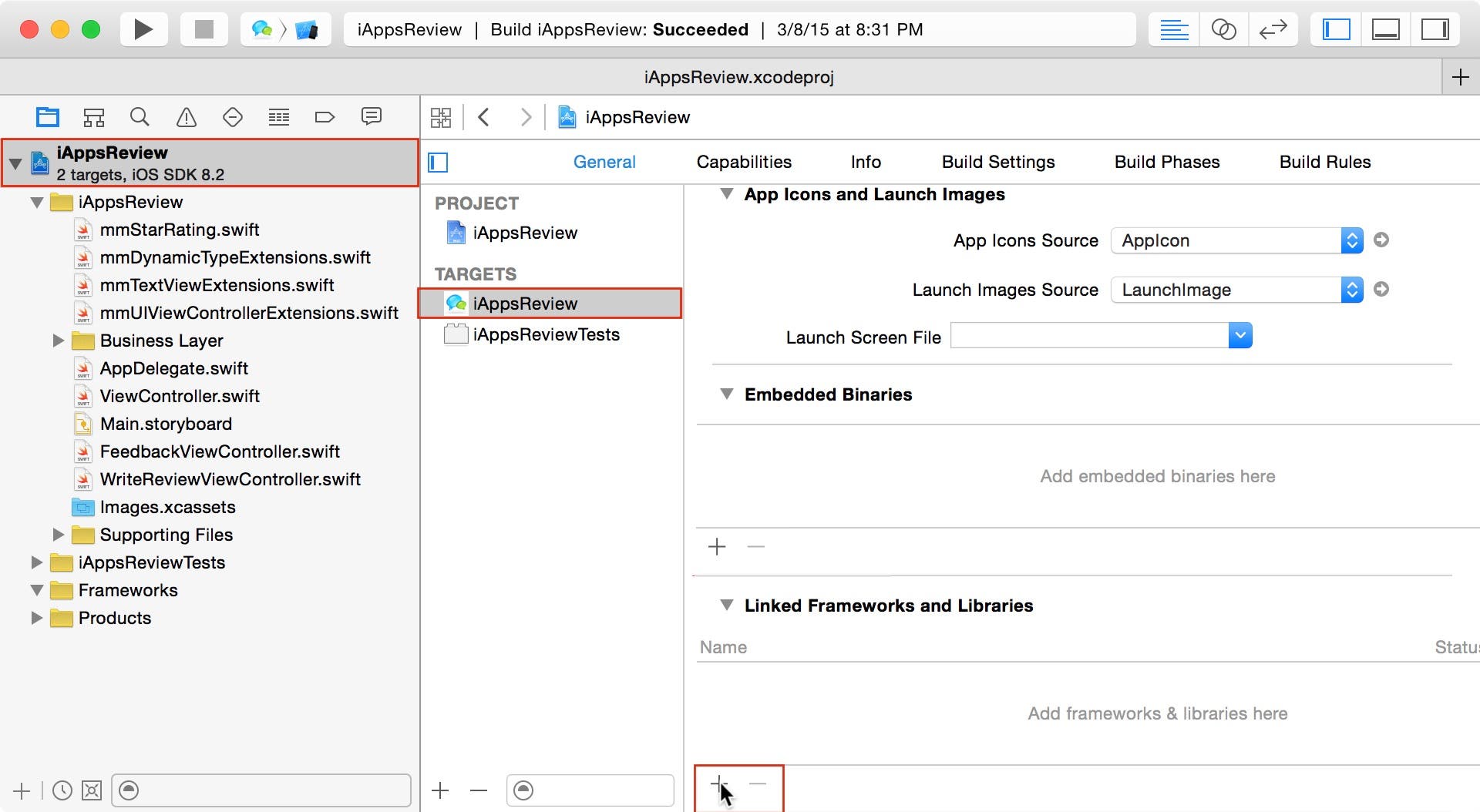Image resolution: width=1480 pixels, height=812 pixels.
Task: Show the Issue navigator
Action: 186,117
